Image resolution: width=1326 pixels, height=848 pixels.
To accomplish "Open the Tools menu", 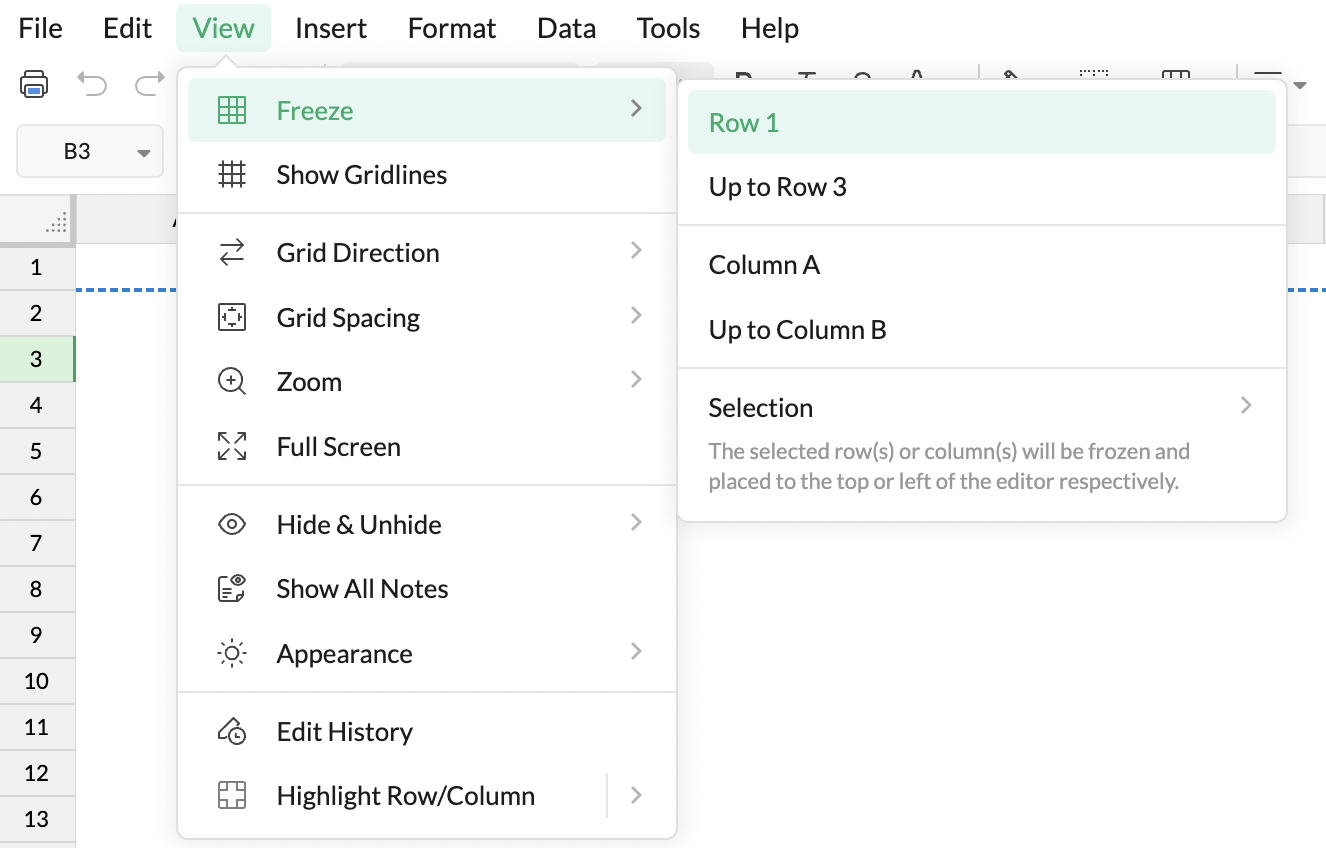I will click(669, 28).
